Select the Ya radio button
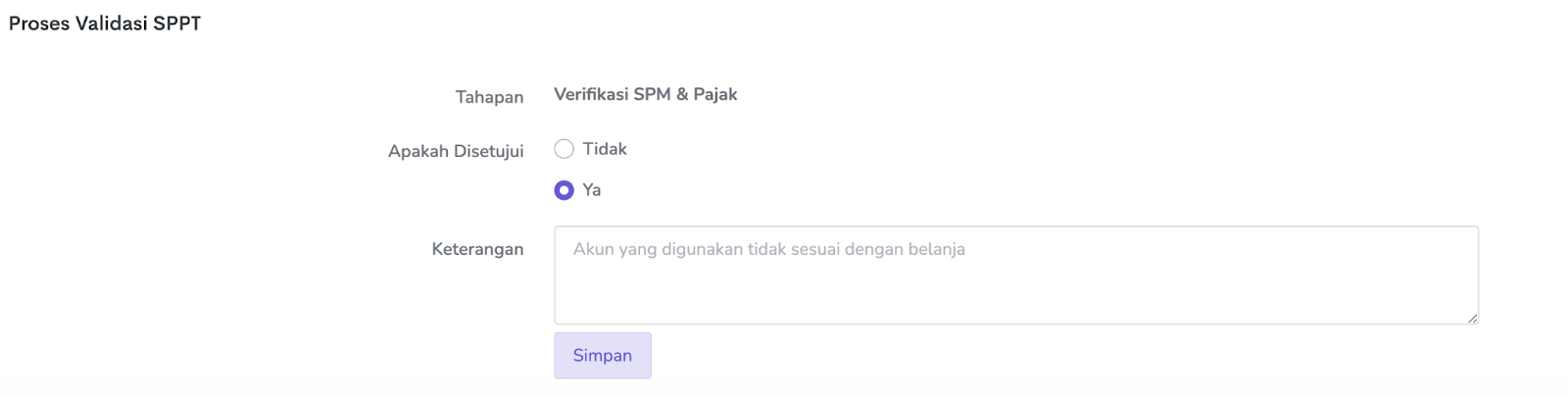Image resolution: width=1568 pixels, height=395 pixels. tap(563, 190)
